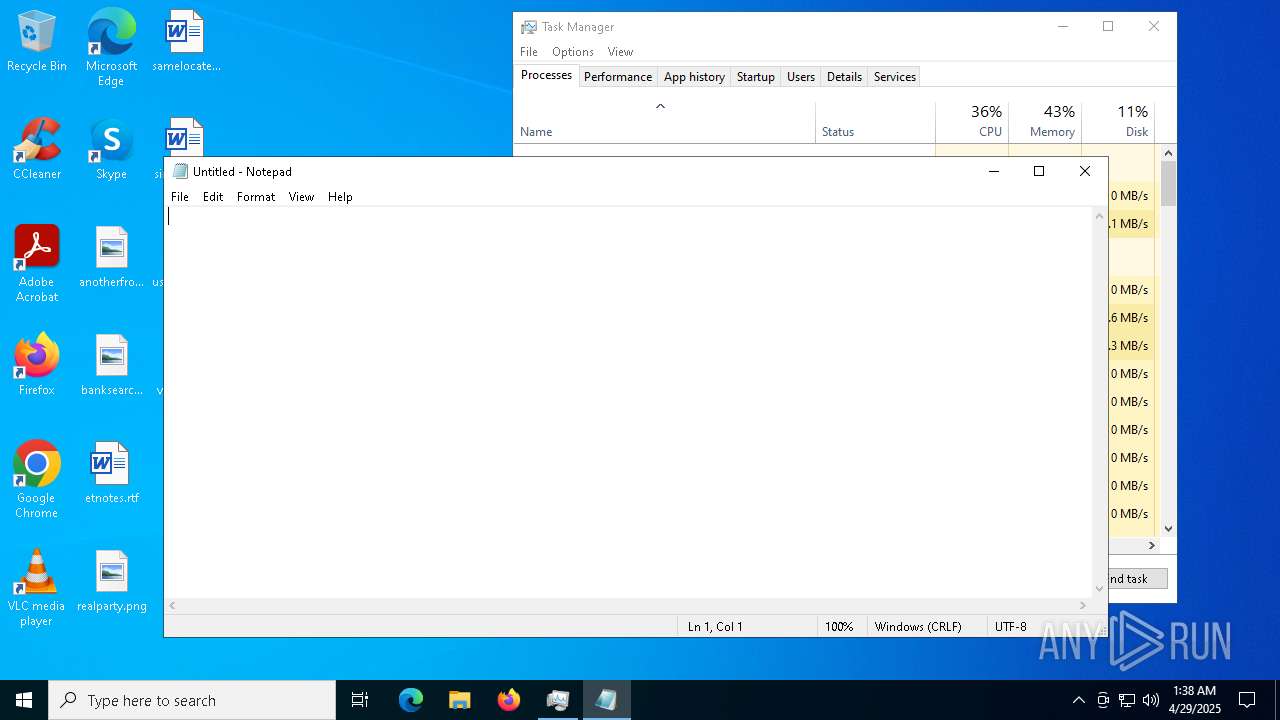This screenshot has width=1280, height=720.
Task: Switch to App history tab
Action: [694, 77]
